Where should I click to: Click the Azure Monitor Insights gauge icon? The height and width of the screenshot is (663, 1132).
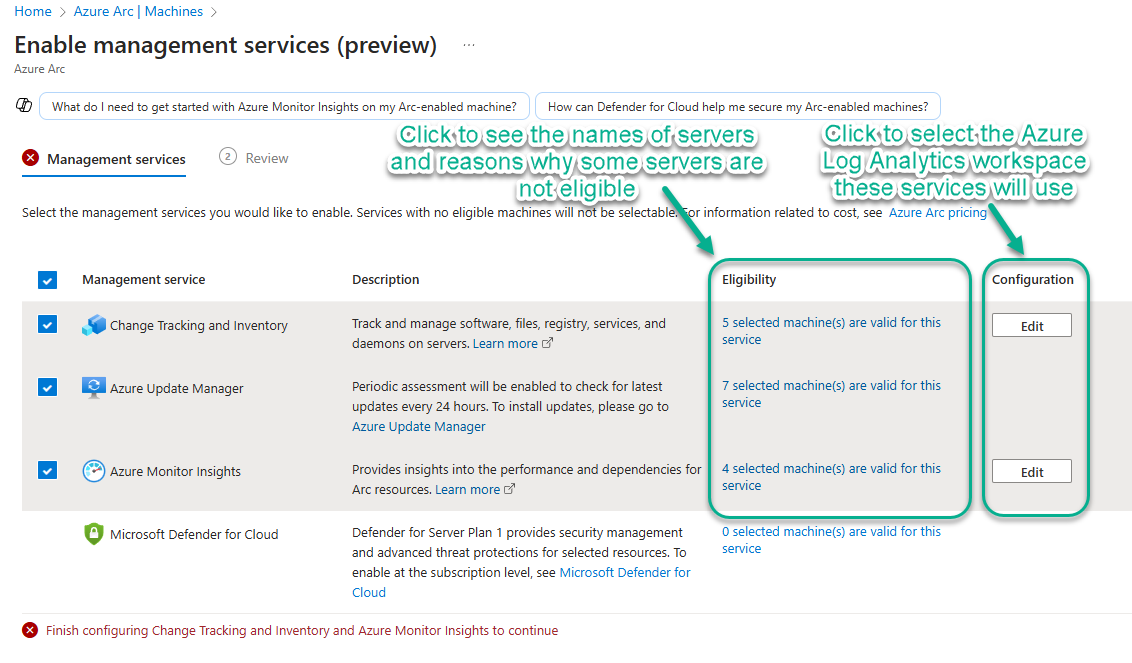coord(94,471)
